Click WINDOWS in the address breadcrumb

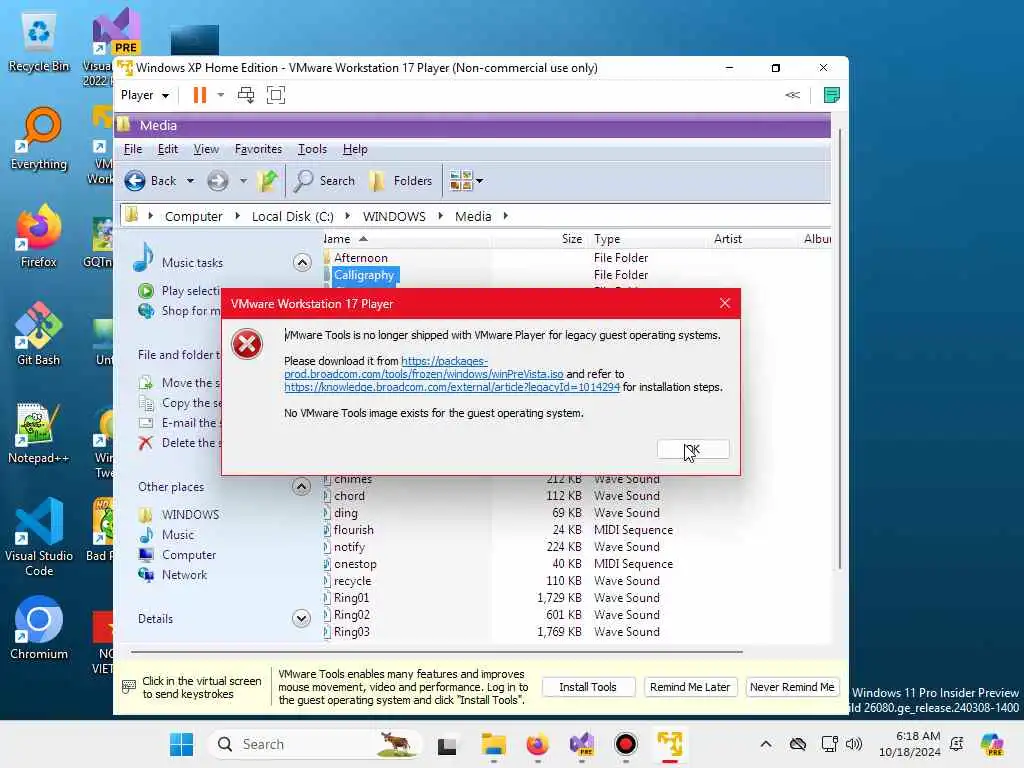(394, 216)
